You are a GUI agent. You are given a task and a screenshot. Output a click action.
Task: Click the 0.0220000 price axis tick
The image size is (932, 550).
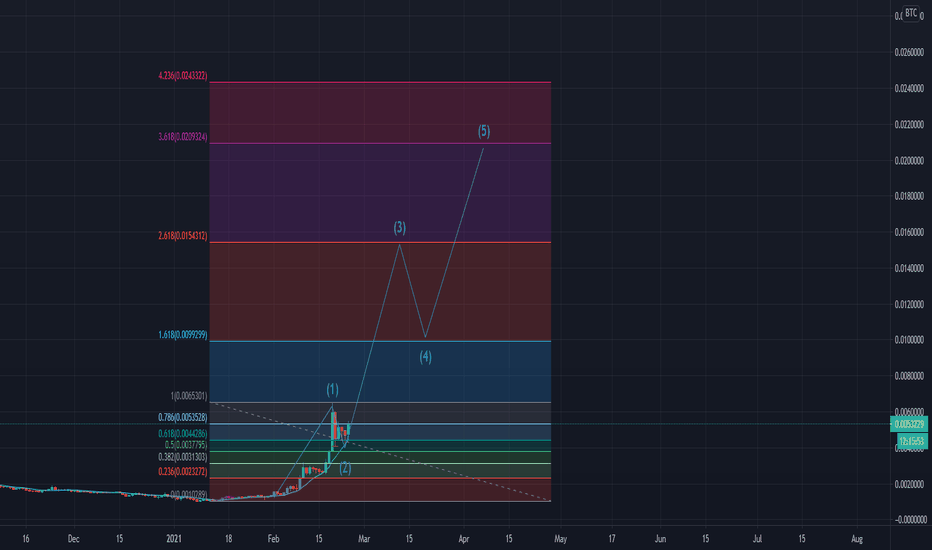(909, 125)
